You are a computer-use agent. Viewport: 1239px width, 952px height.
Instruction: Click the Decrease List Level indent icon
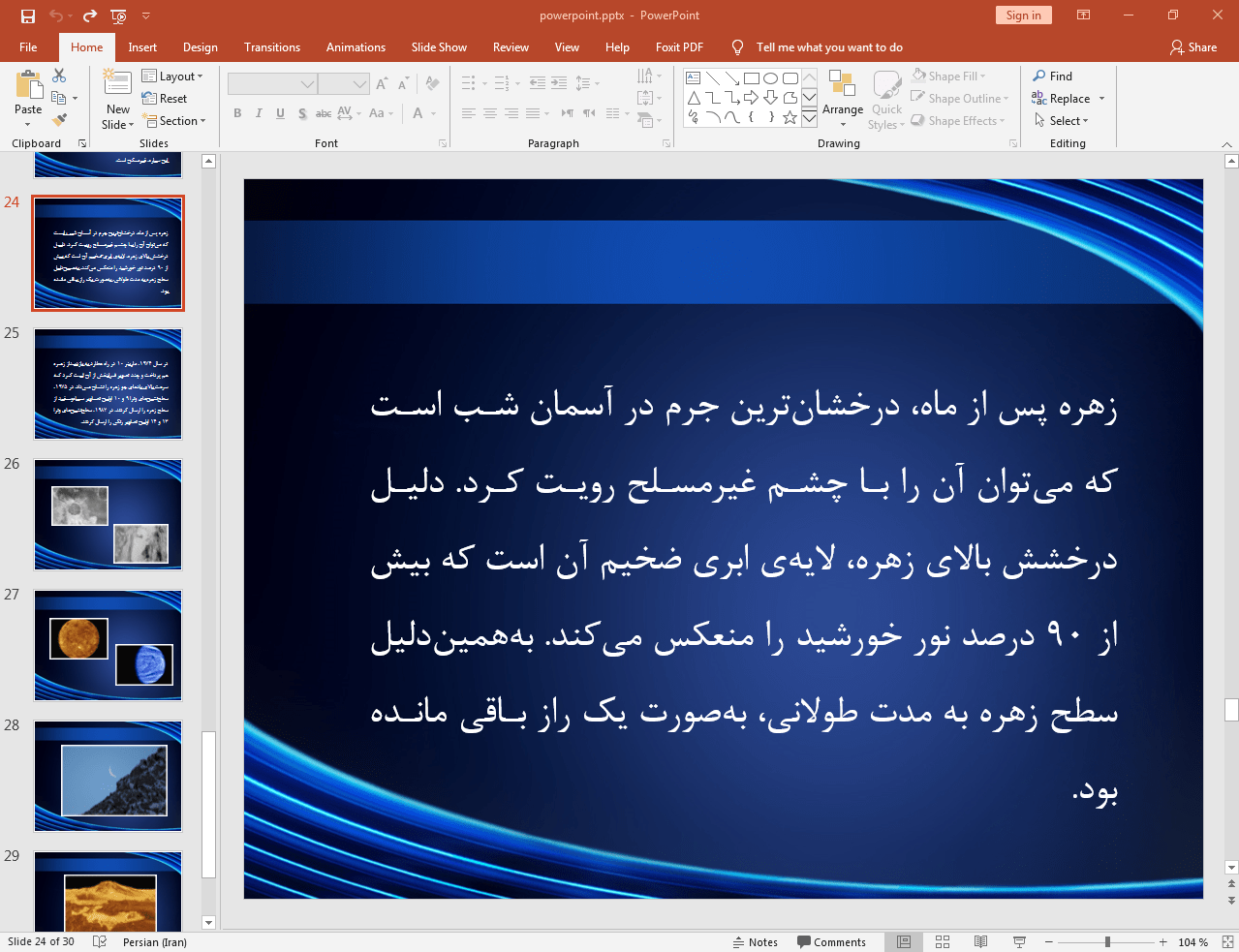pos(538,83)
